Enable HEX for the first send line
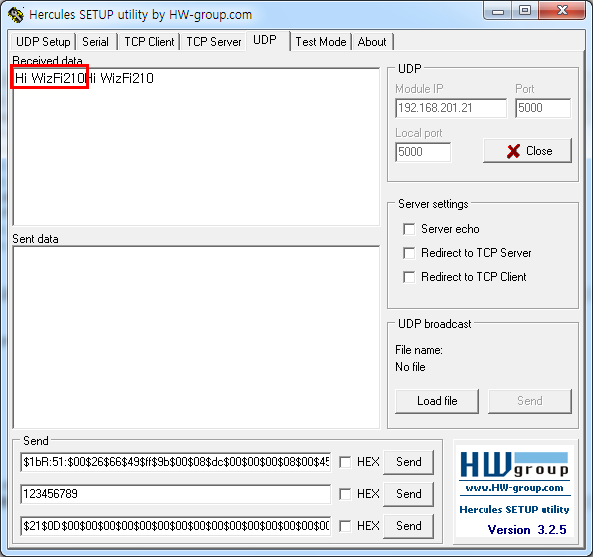593x557 pixels. point(345,462)
